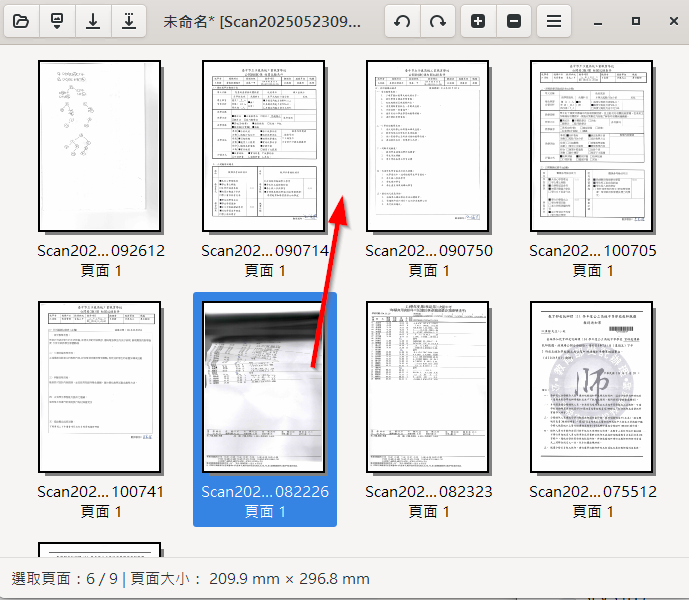Maximize the application window
689x600 pixels.
pyautogui.click(x=636, y=21)
